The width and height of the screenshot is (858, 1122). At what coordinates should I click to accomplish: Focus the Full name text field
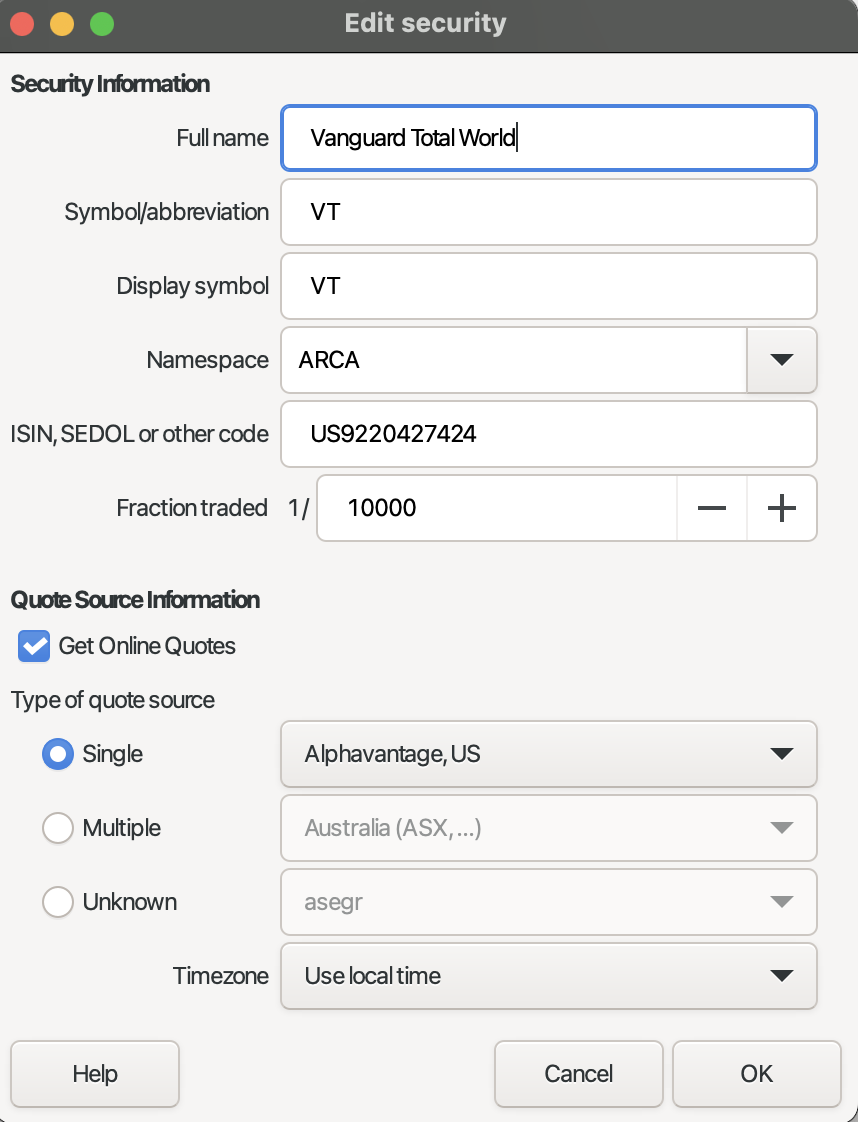pyautogui.click(x=549, y=138)
